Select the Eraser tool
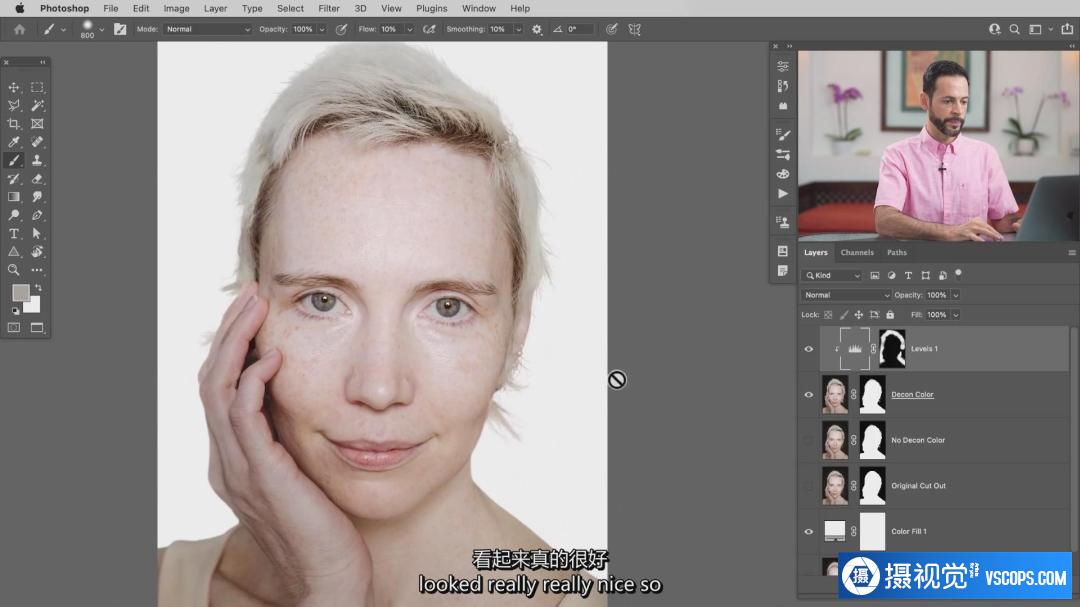1080x607 pixels. [x=37, y=178]
